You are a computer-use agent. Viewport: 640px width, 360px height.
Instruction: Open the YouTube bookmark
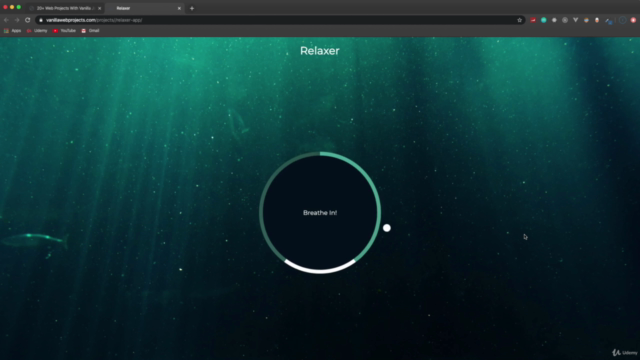[x=64, y=31]
